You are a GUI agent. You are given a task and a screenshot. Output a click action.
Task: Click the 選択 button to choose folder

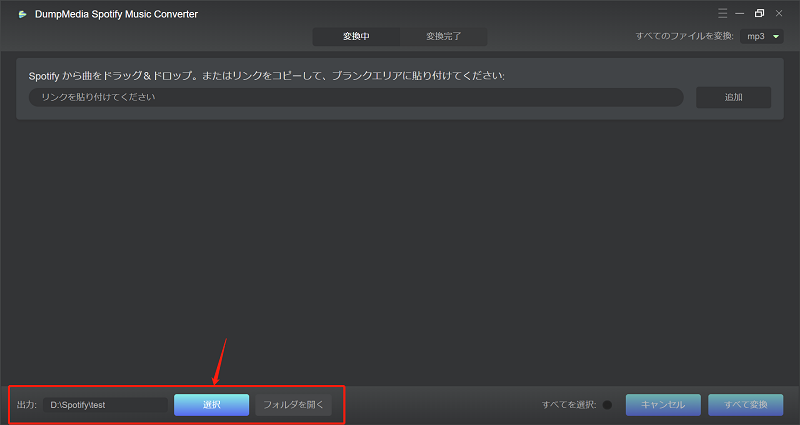click(211, 405)
